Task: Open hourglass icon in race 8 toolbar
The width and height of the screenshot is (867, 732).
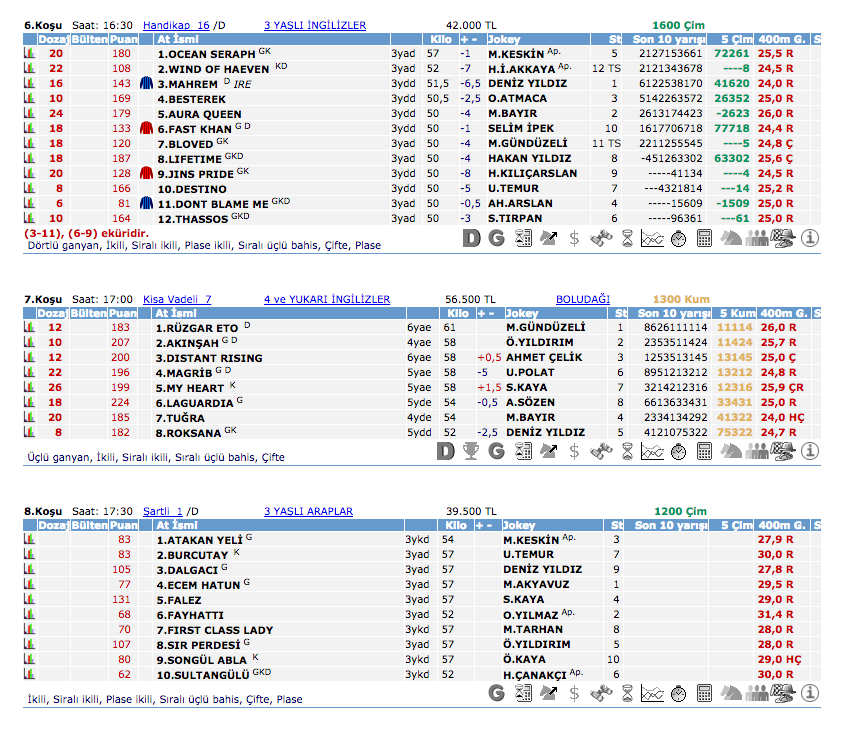Action: click(x=626, y=692)
